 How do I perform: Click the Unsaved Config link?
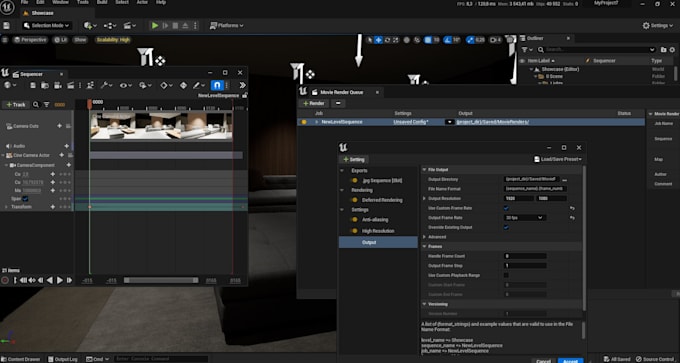click(411, 122)
